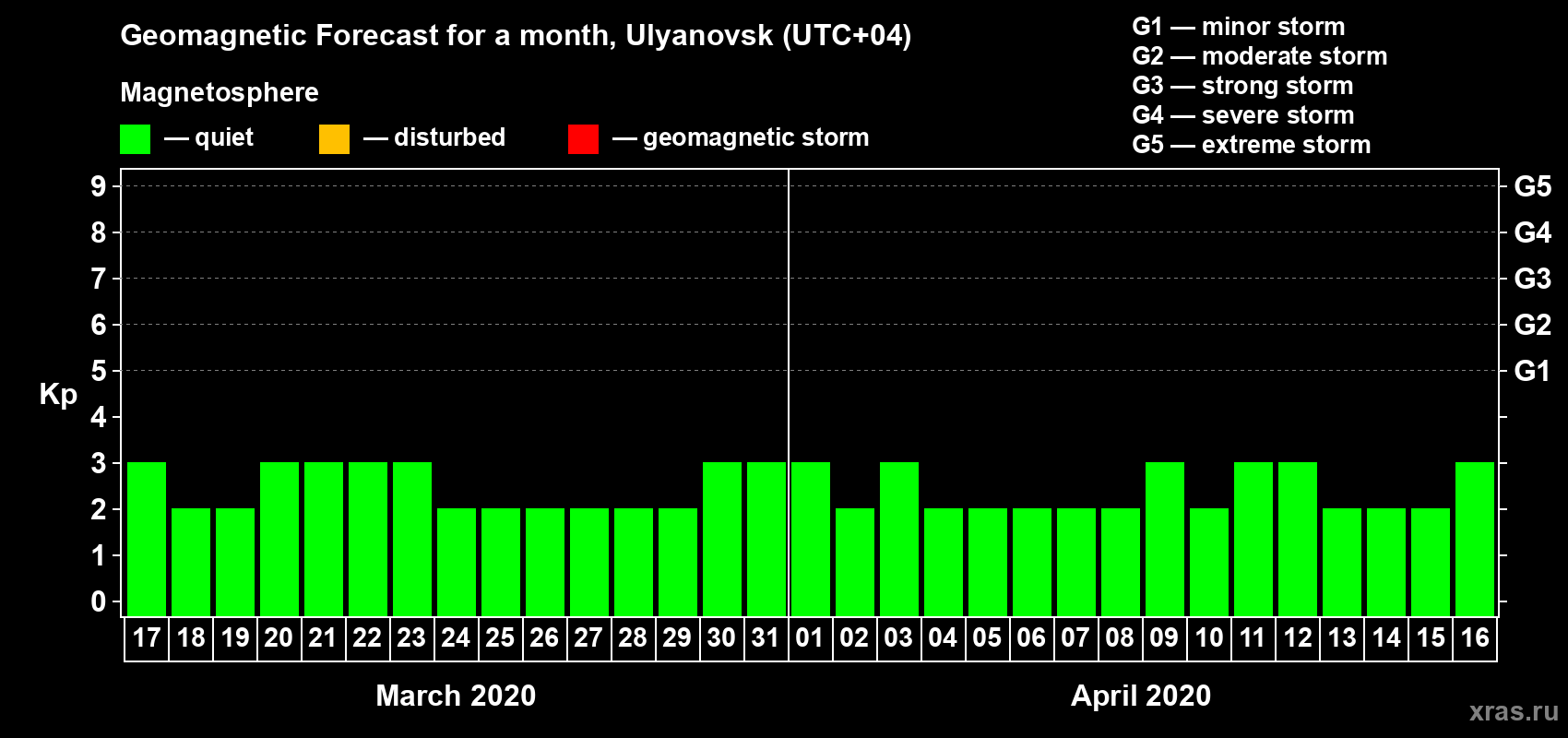Click the G5 right axis label
This screenshot has width=1568, height=738.
[1533, 186]
